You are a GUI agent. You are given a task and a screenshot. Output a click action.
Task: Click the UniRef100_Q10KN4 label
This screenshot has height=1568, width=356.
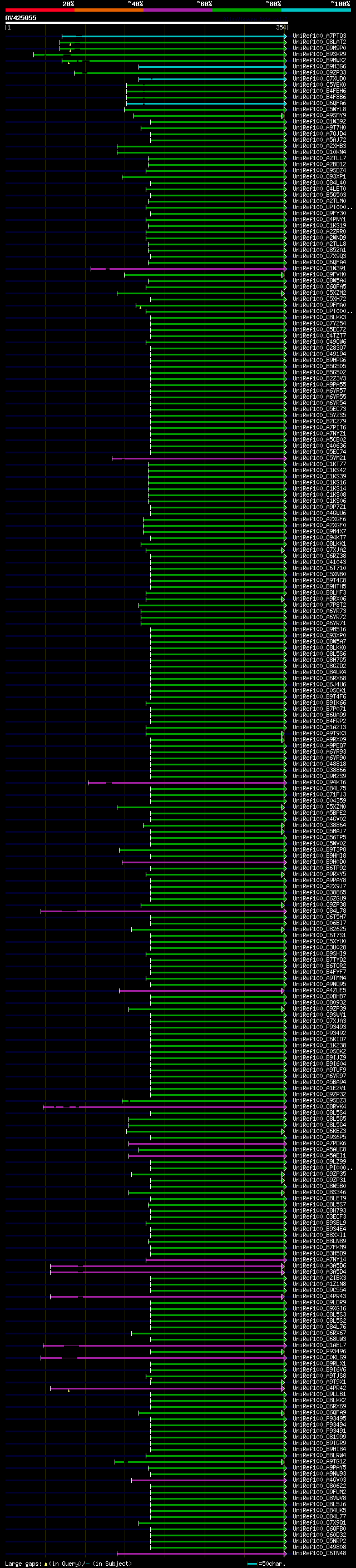[x=319, y=151]
